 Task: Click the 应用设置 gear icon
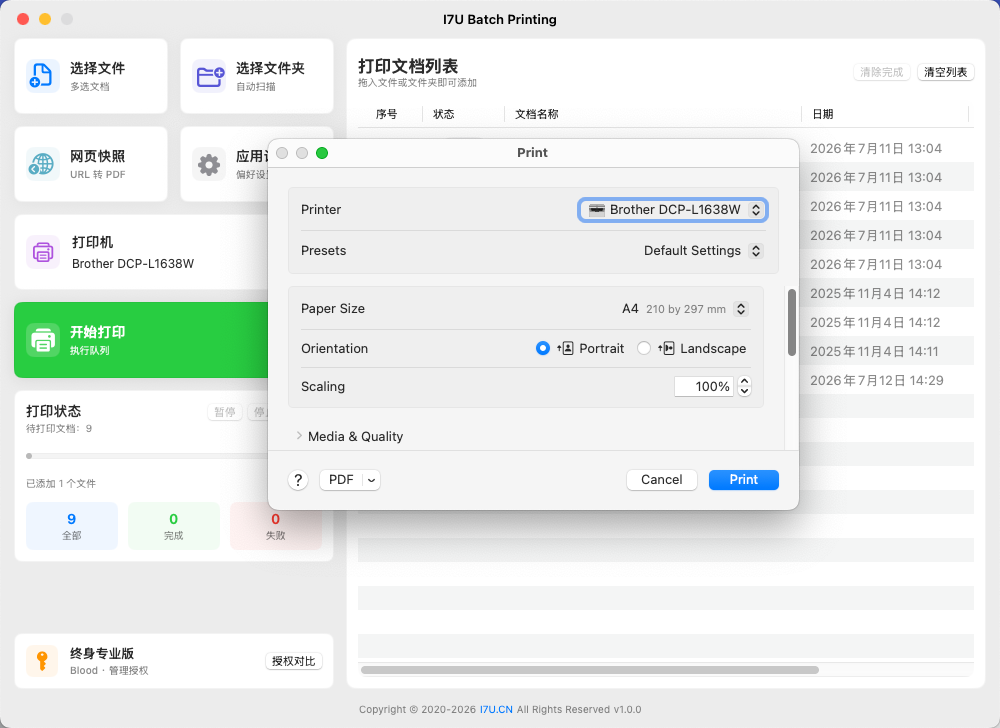(x=209, y=164)
